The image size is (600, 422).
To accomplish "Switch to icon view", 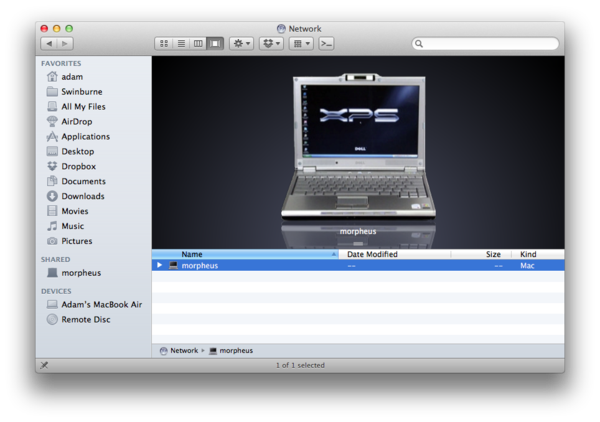I will point(164,44).
